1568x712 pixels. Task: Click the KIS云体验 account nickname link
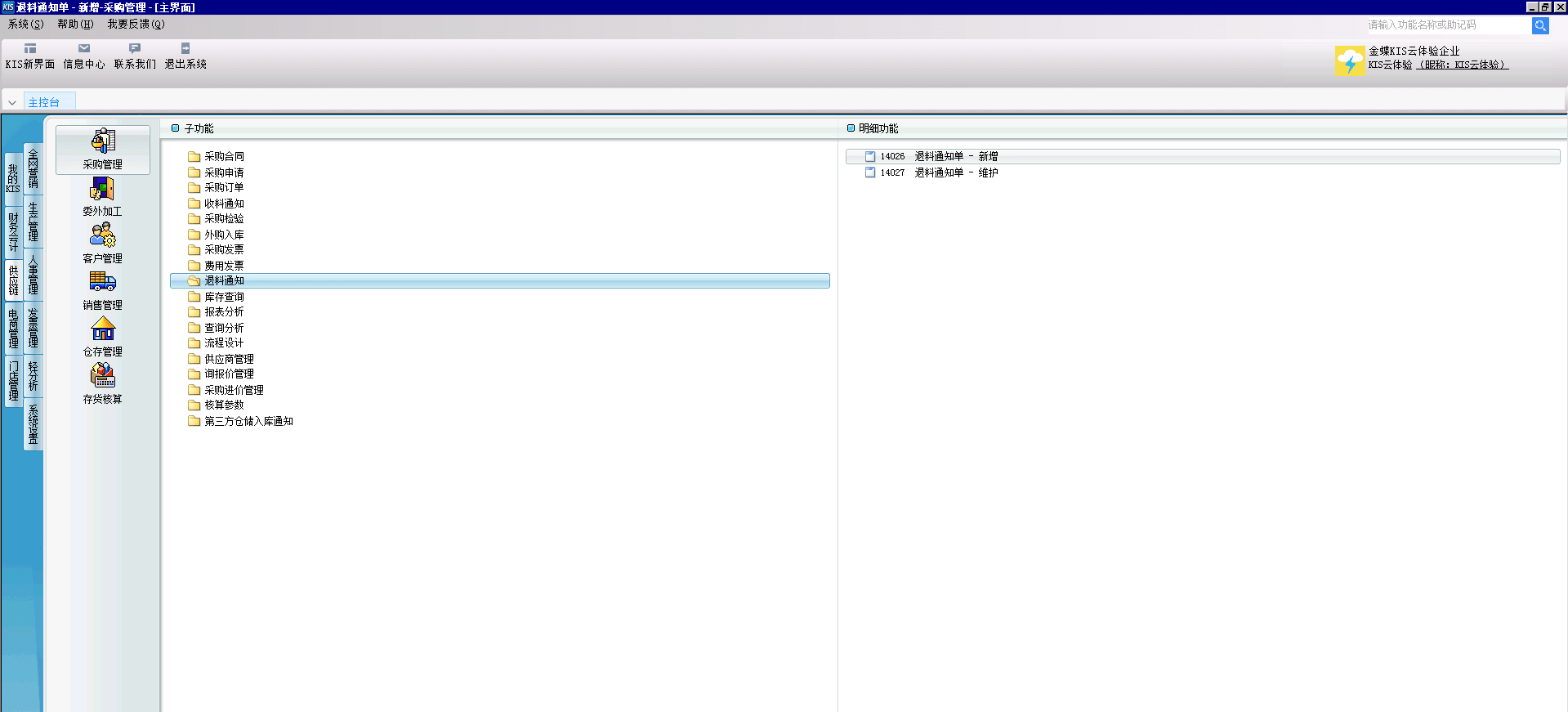point(1463,65)
